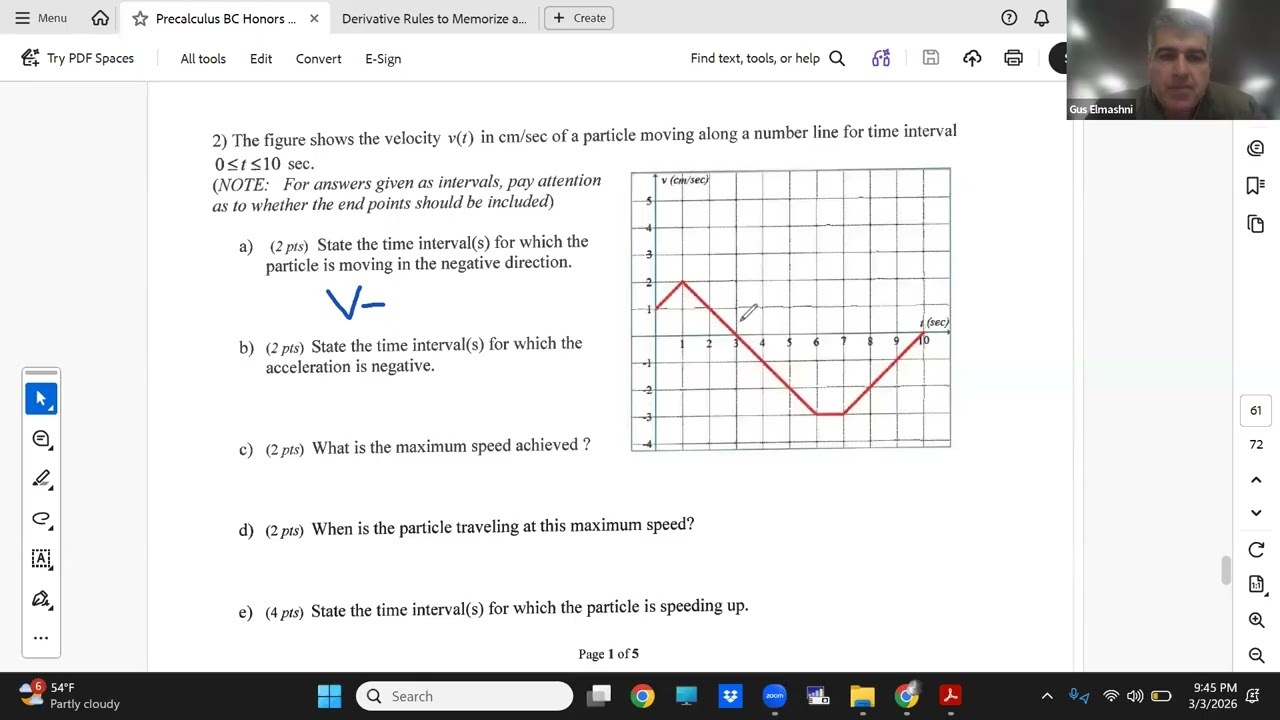This screenshot has width=1280, height=720.
Task: Click the Zoom out magnifier
Action: click(1256, 656)
